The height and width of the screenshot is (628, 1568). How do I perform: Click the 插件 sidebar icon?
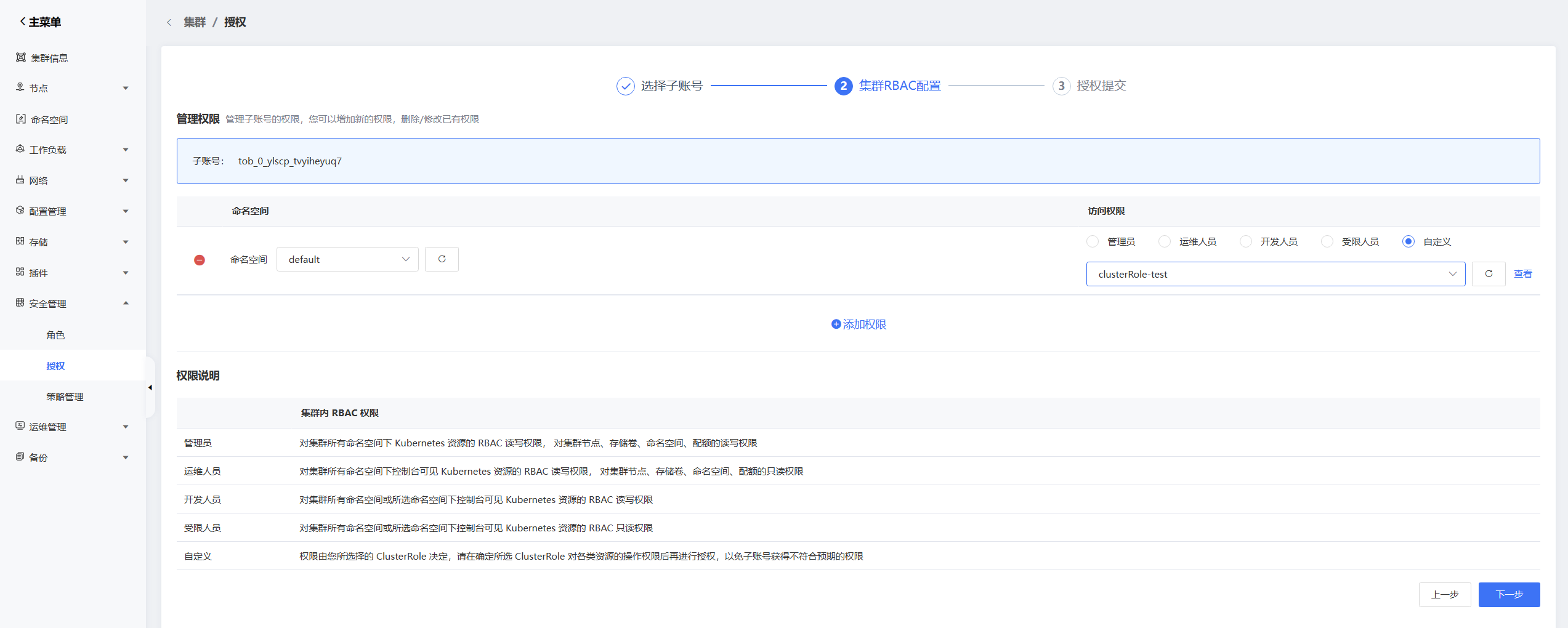20,272
